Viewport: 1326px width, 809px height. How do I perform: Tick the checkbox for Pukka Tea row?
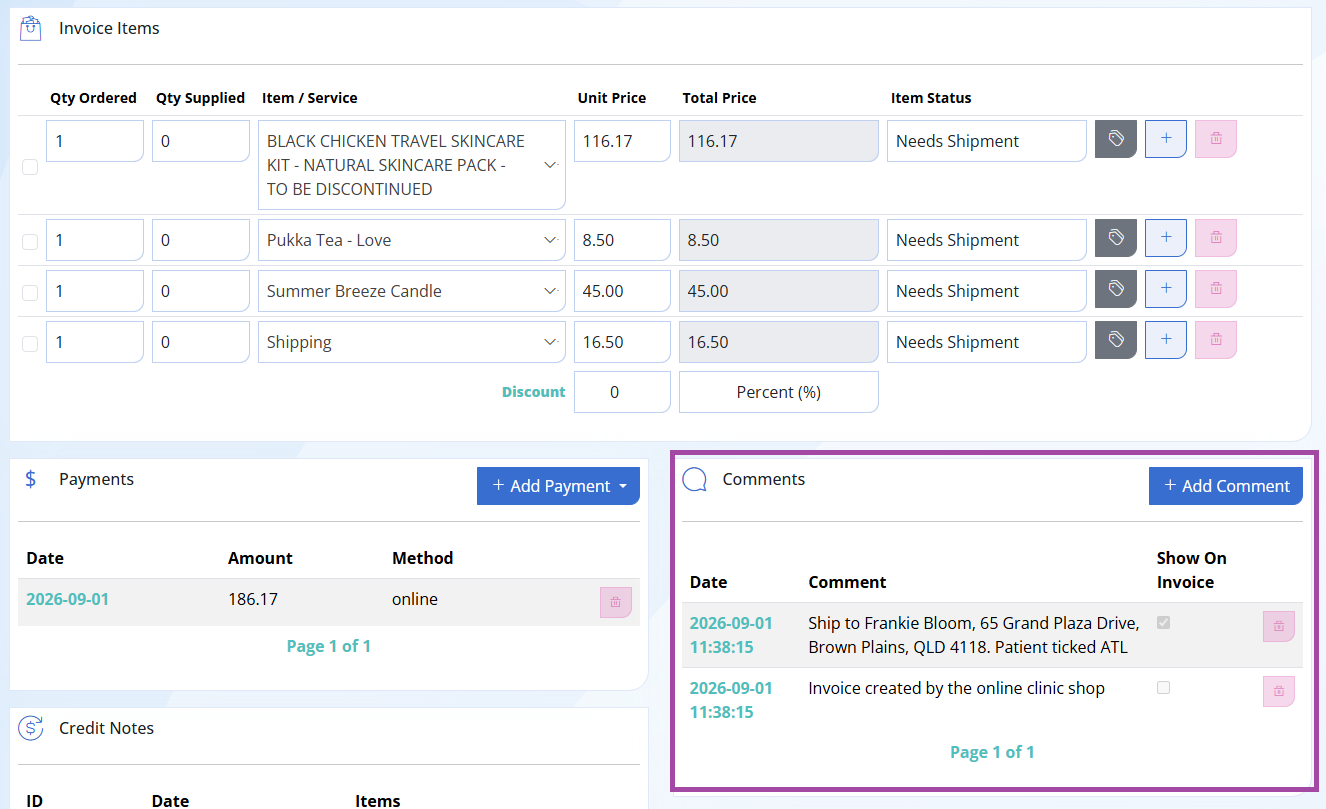pos(30,242)
